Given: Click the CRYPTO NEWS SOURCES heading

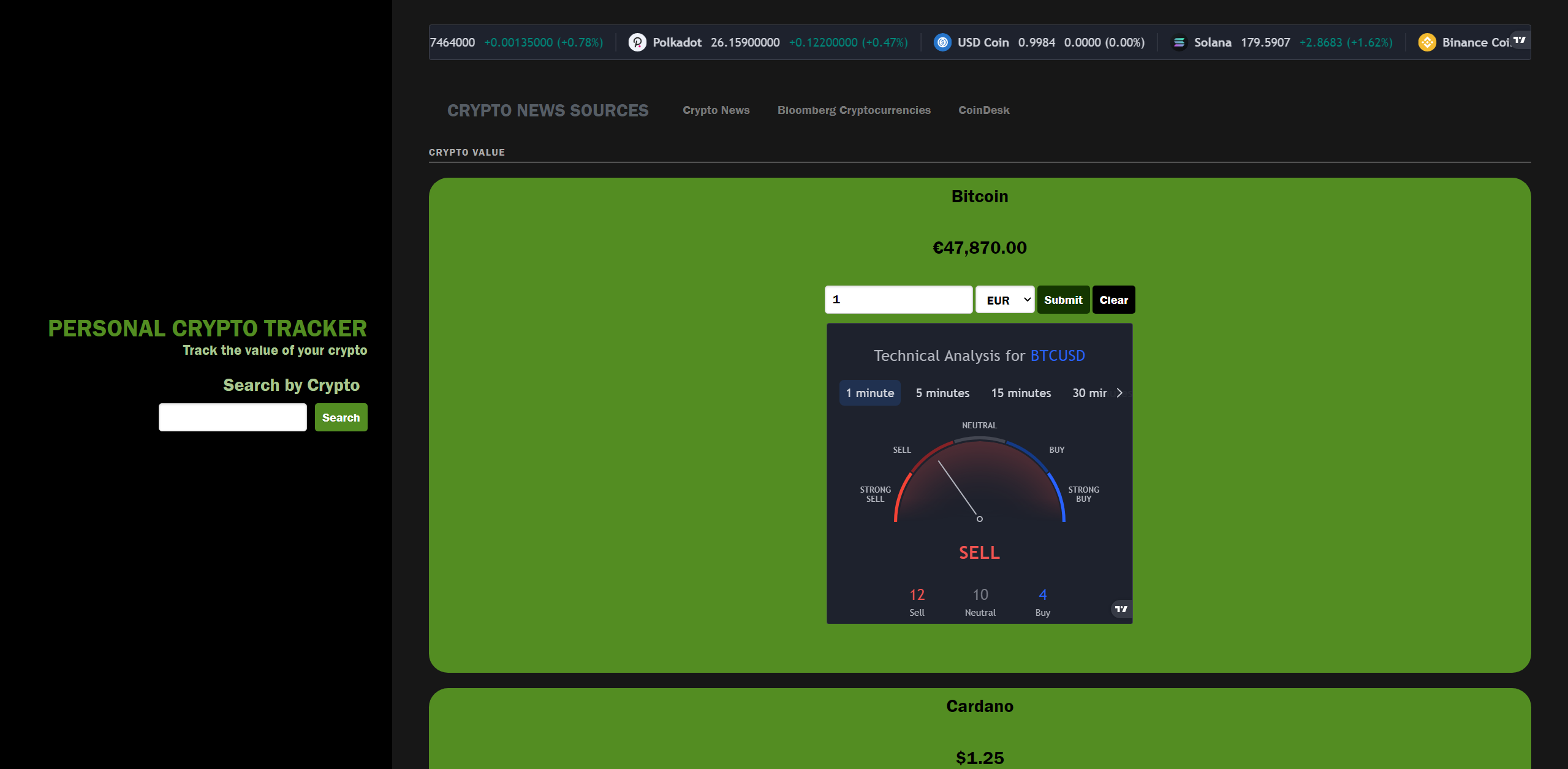Looking at the screenshot, I should pos(548,110).
